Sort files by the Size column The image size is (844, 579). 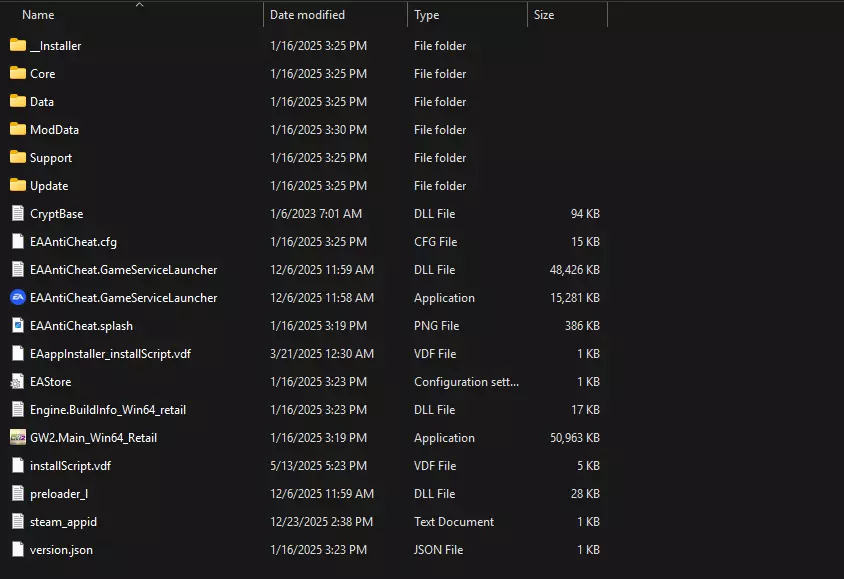pyautogui.click(x=544, y=15)
